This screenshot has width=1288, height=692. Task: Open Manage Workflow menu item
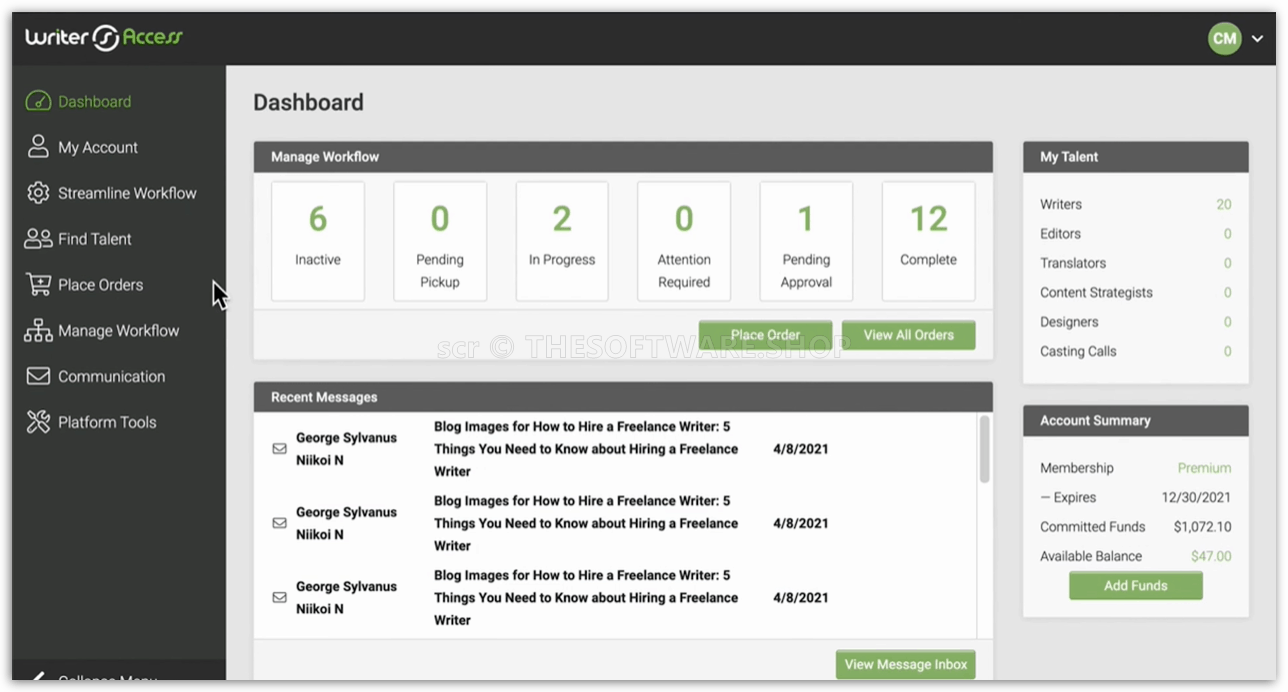[118, 331]
